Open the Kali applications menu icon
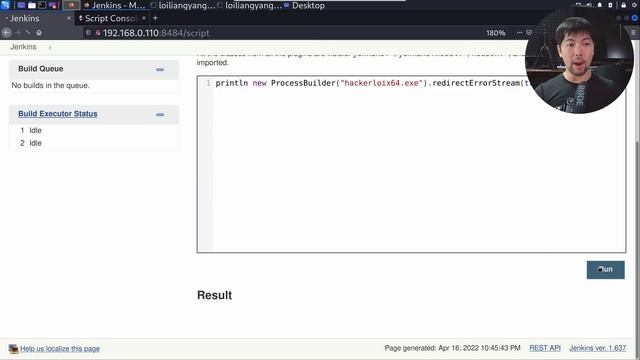The height and width of the screenshot is (360, 640). coord(5,5)
